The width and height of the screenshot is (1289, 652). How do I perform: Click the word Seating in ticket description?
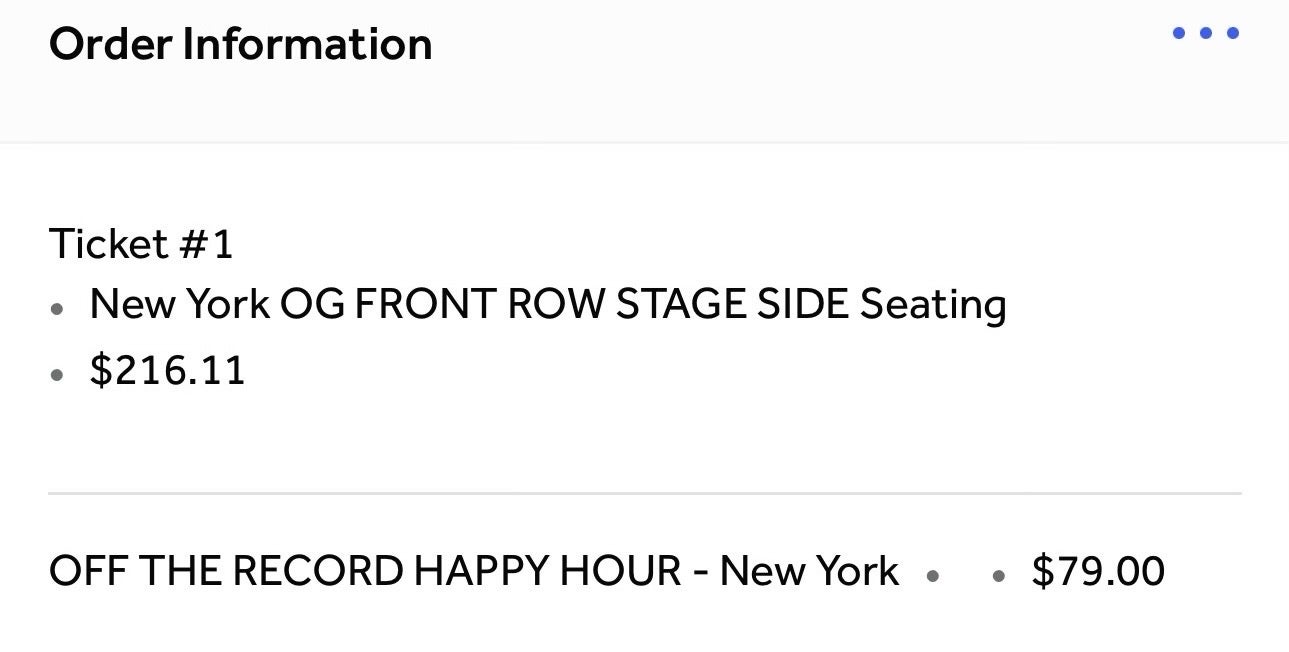[x=933, y=304]
